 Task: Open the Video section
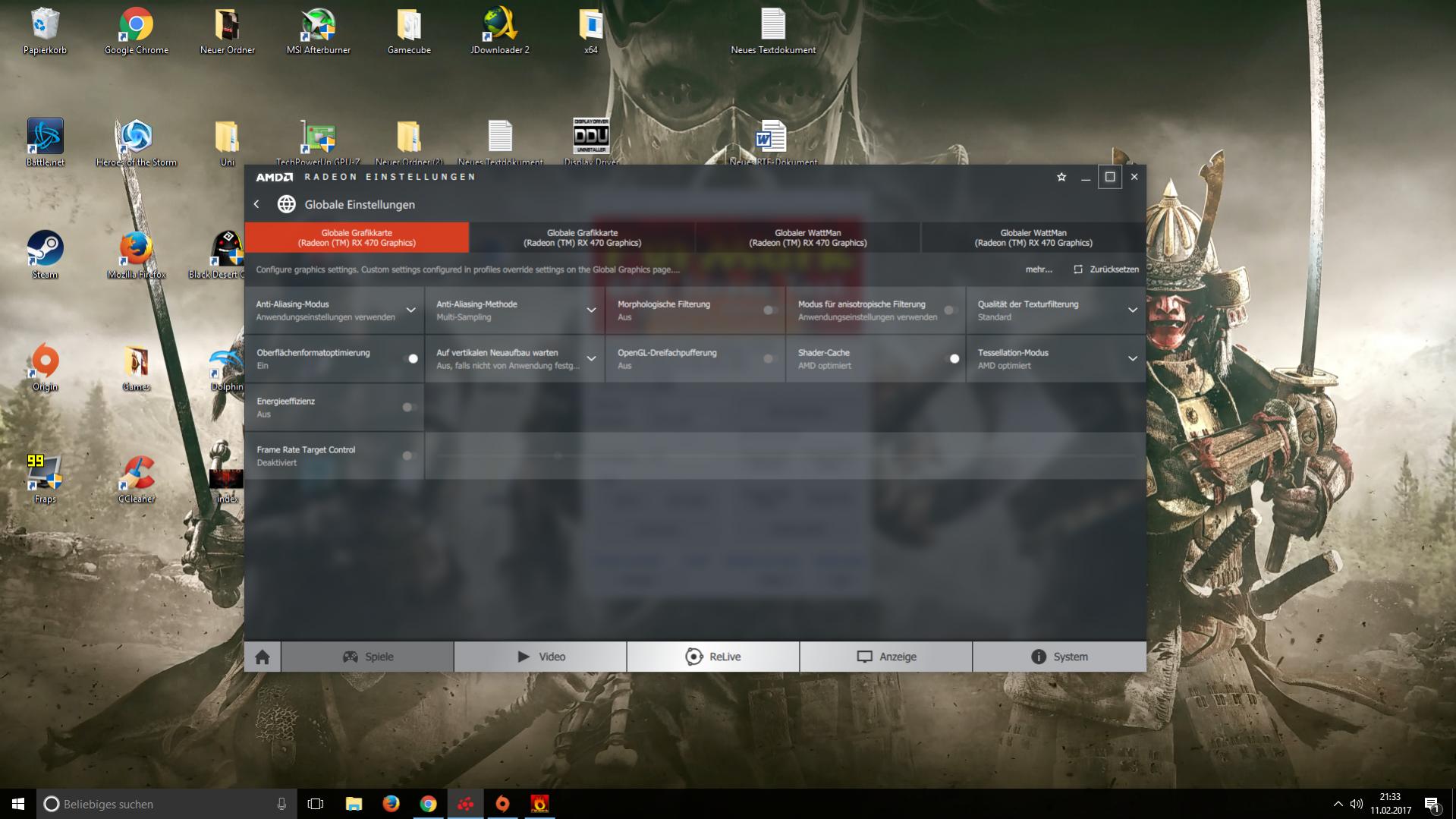coord(541,657)
